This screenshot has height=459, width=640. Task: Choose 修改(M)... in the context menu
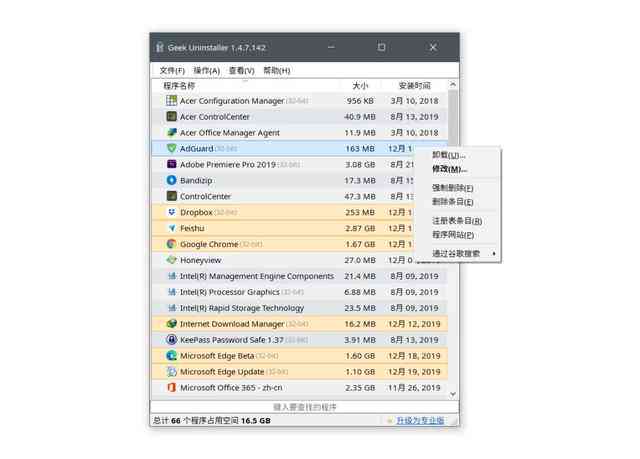click(449, 169)
